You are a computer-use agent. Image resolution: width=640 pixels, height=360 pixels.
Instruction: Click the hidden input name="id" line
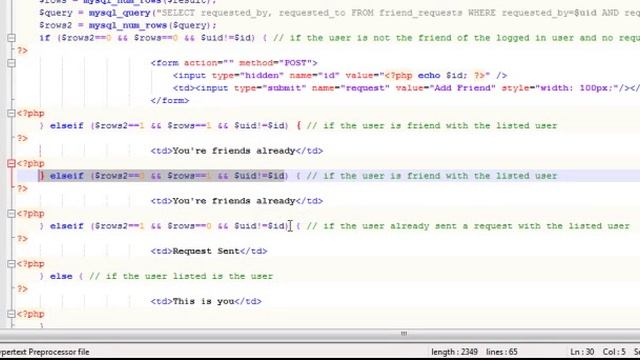(340, 76)
